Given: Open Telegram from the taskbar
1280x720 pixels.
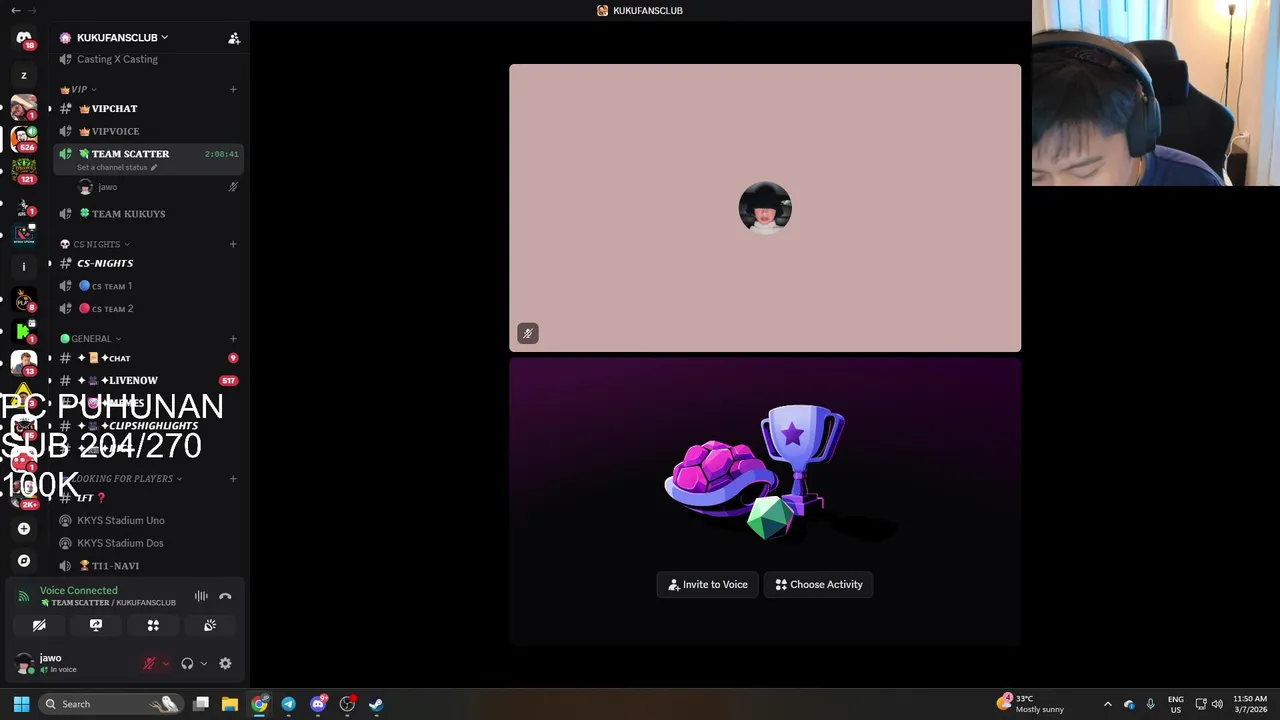Looking at the screenshot, I should pos(288,704).
